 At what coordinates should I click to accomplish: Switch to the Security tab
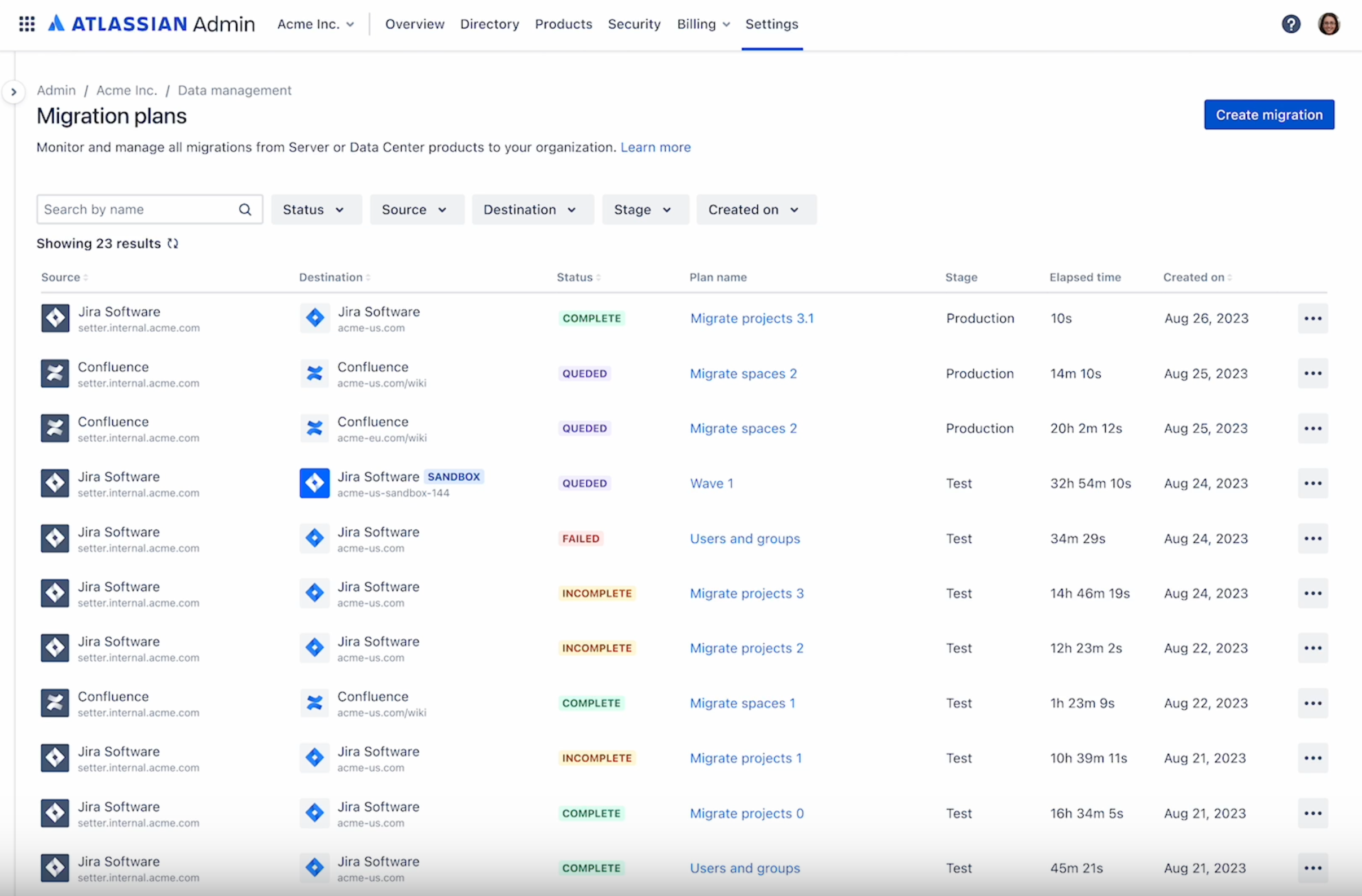point(634,24)
